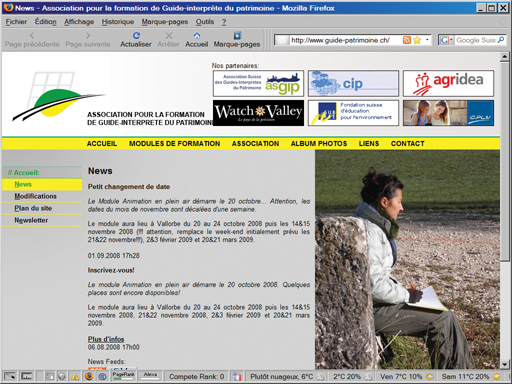The height and width of the screenshot is (384, 512).
Task: Click the vertical scrollbar up arrow
Action: (x=505, y=57)
